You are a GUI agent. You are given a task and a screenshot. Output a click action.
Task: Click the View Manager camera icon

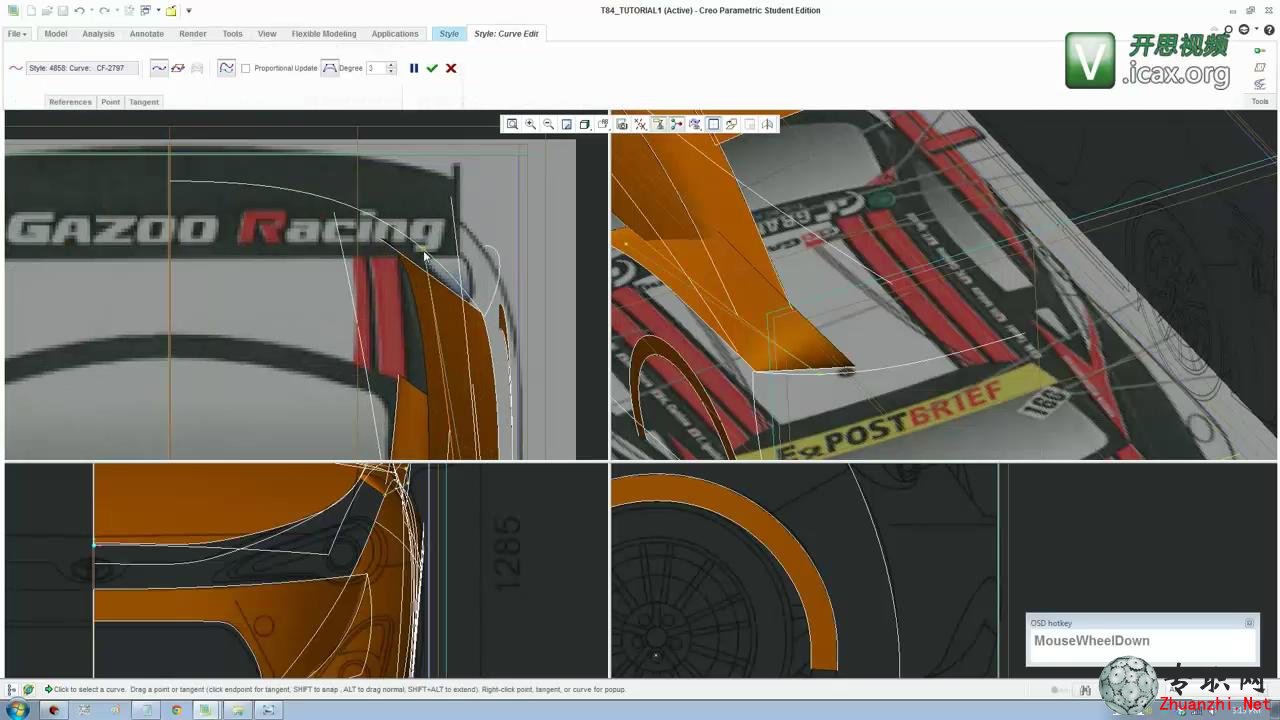coord(621,124)
